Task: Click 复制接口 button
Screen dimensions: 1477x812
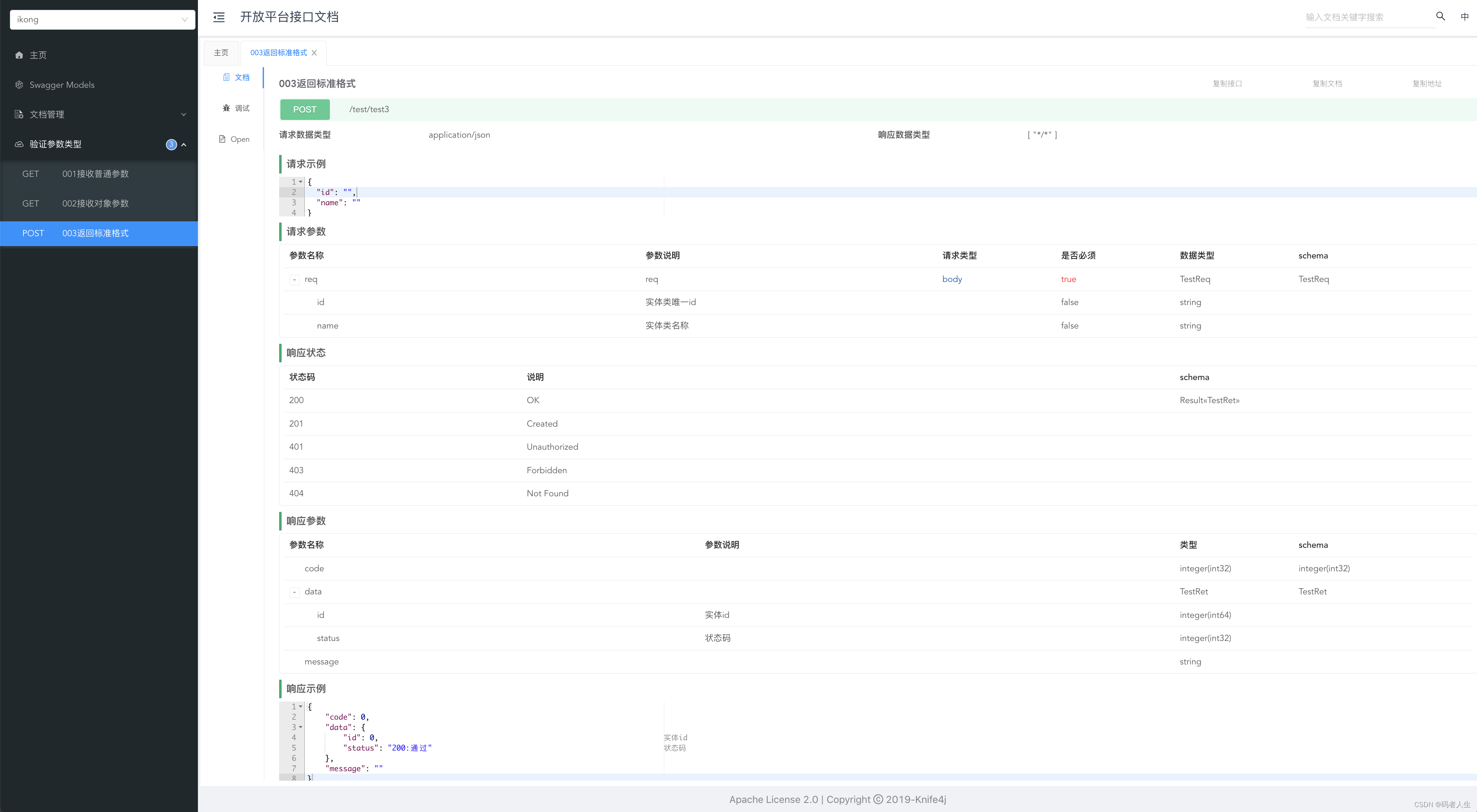Action: pos(1227,84)
